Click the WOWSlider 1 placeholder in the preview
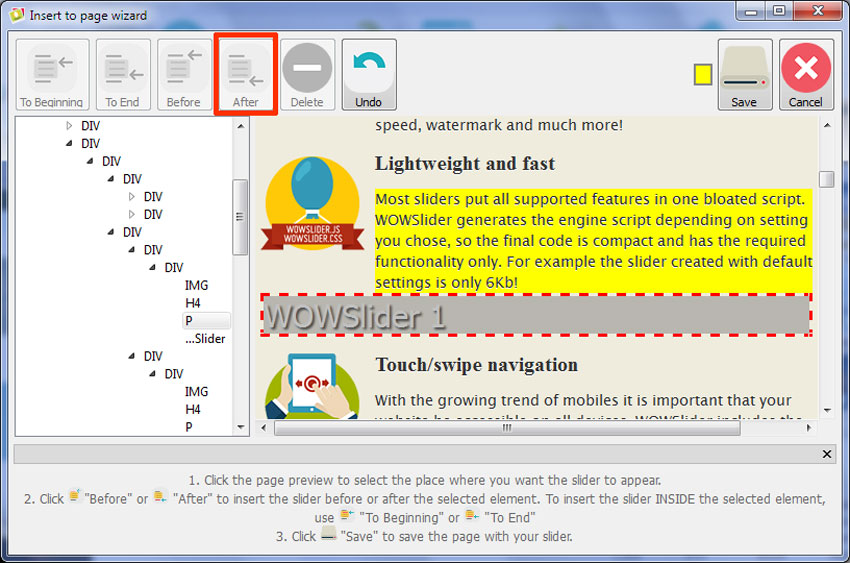Screen dimensions: 850x563 536,315
